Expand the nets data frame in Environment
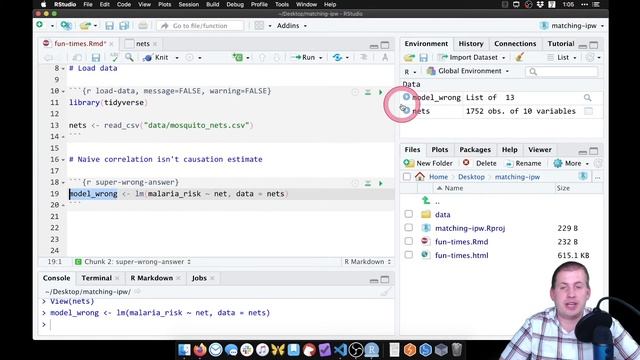Image resolution: width=640 pixels, height=360 pixels. click(406, 111)
